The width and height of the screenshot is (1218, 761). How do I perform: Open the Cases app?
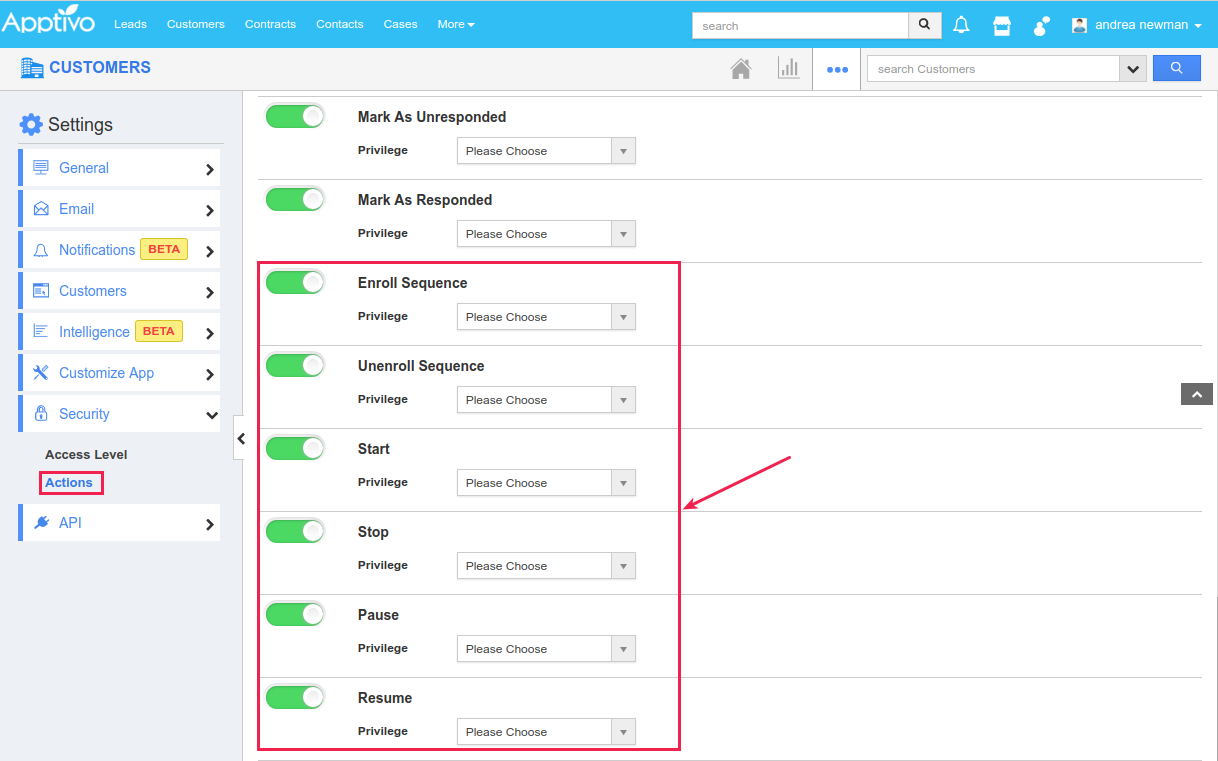(401, 24)
